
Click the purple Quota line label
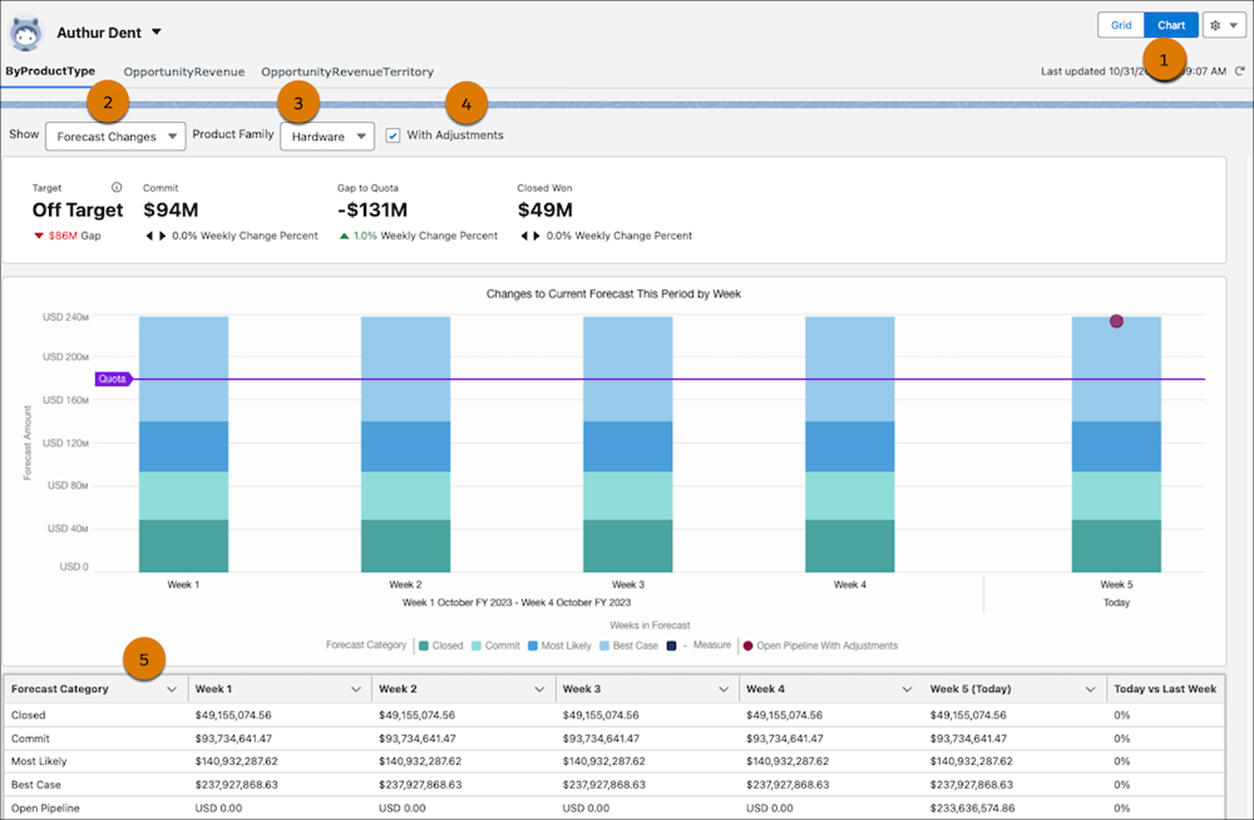pyautogui.click(x=112, y=379)
